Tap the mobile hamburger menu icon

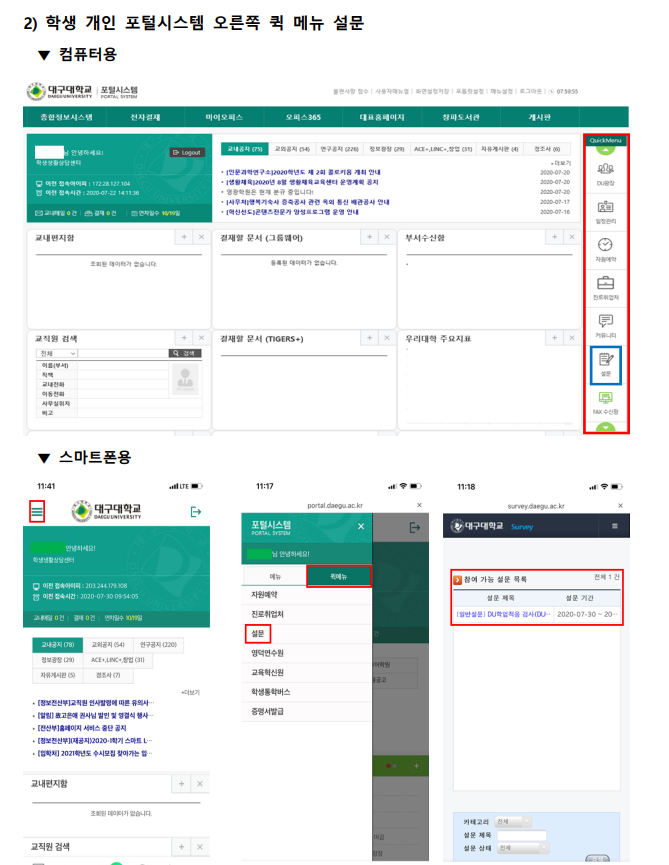pyautogui.click(x=37, y=511)
